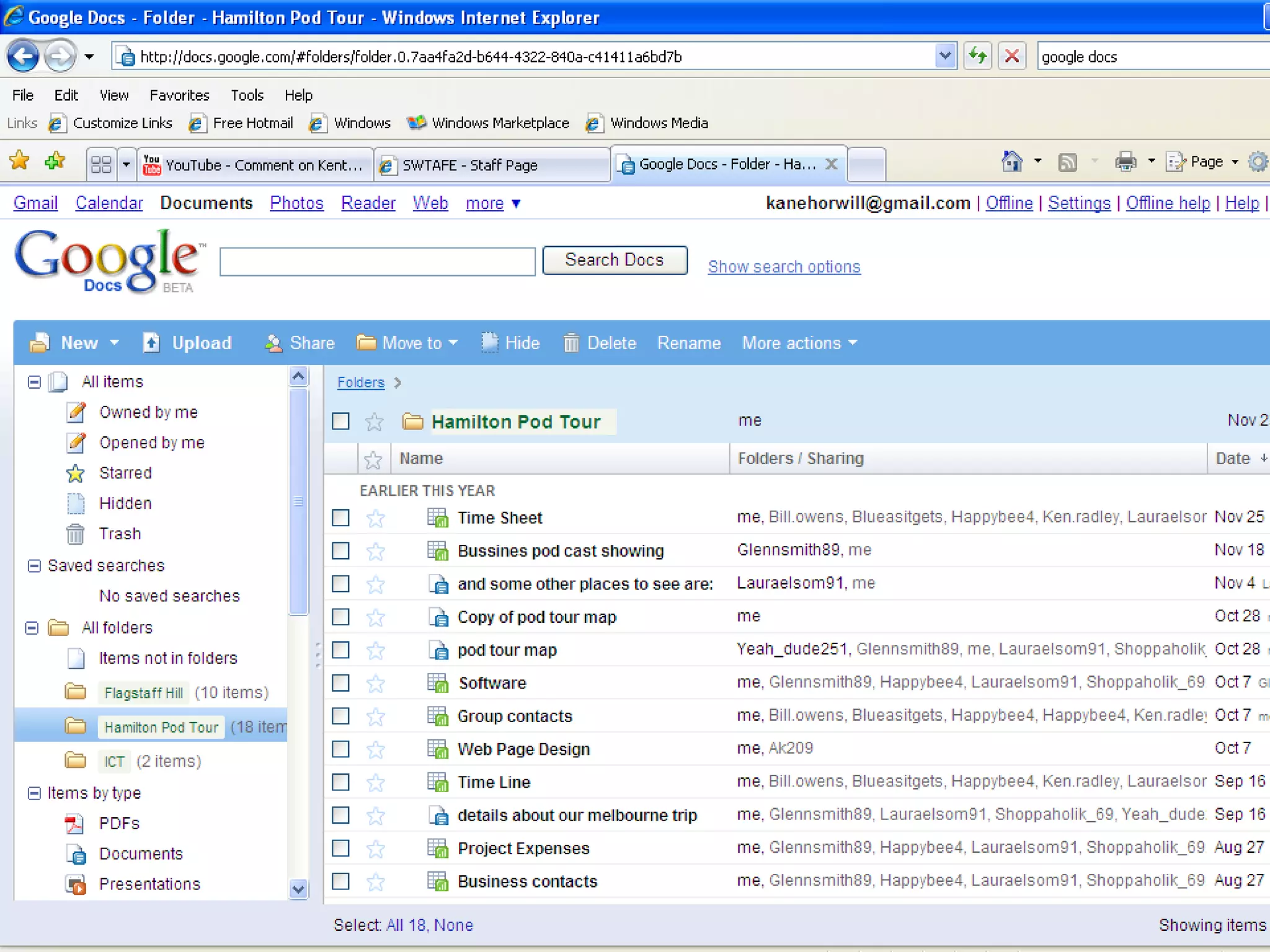Check the Web Page Design checkbox

click(x=340, y=749)
